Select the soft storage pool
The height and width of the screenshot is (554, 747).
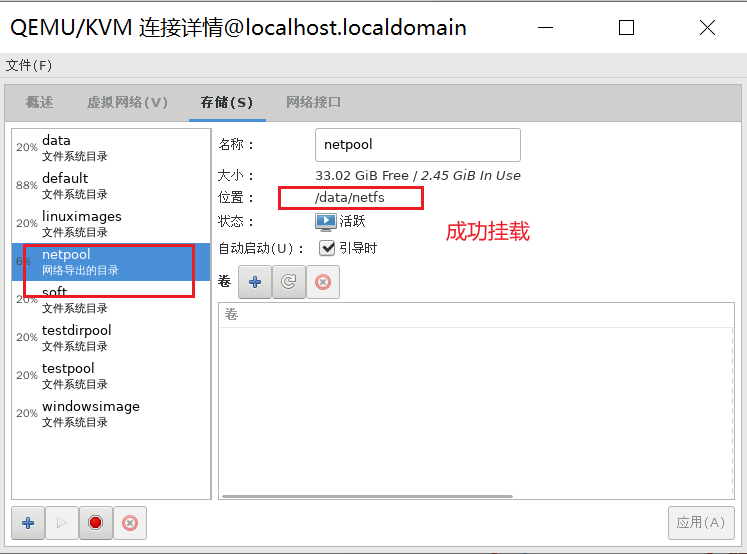[111, 300]
